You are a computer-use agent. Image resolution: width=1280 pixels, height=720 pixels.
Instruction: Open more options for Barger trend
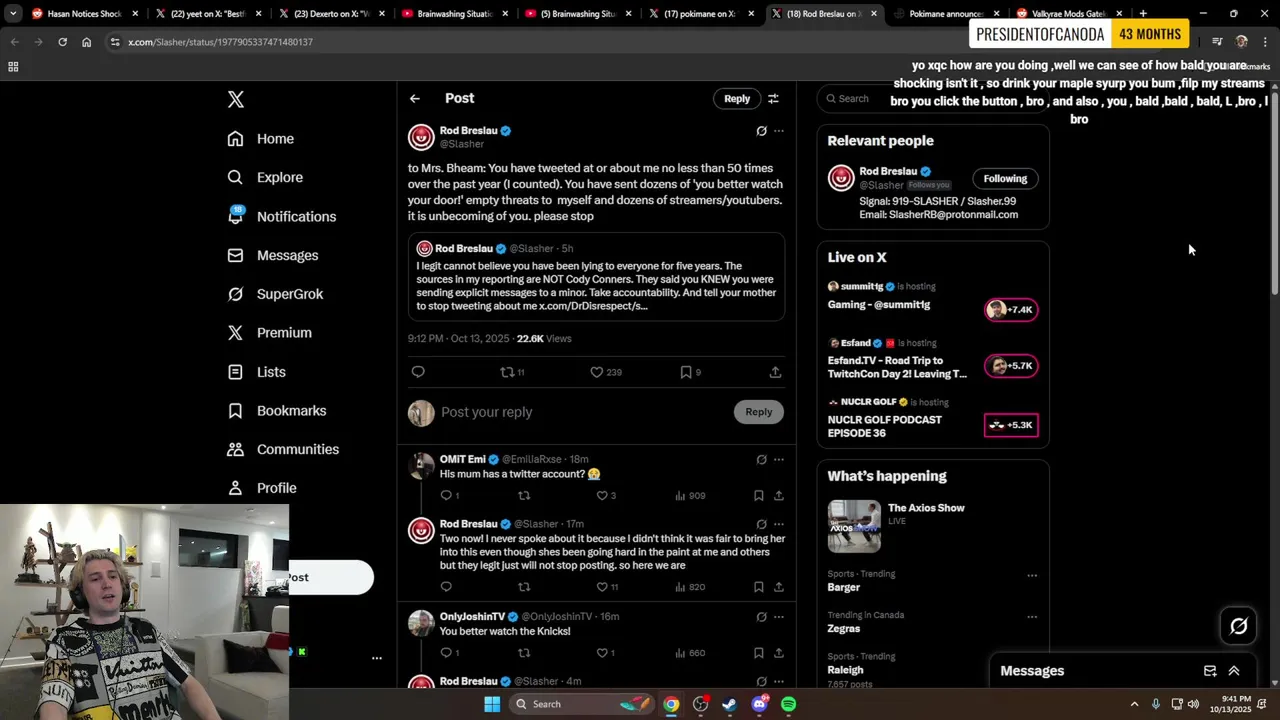point(1032,575)
